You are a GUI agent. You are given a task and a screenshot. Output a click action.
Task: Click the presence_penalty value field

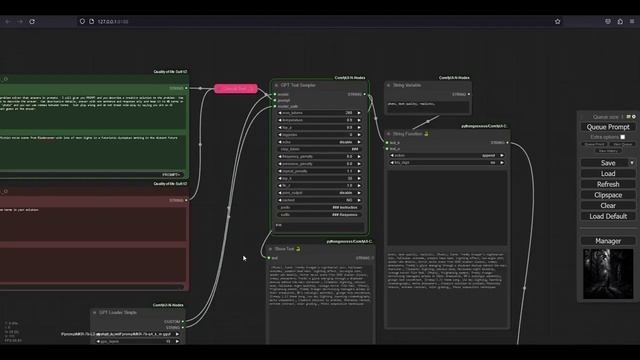(x=319, y=164)
